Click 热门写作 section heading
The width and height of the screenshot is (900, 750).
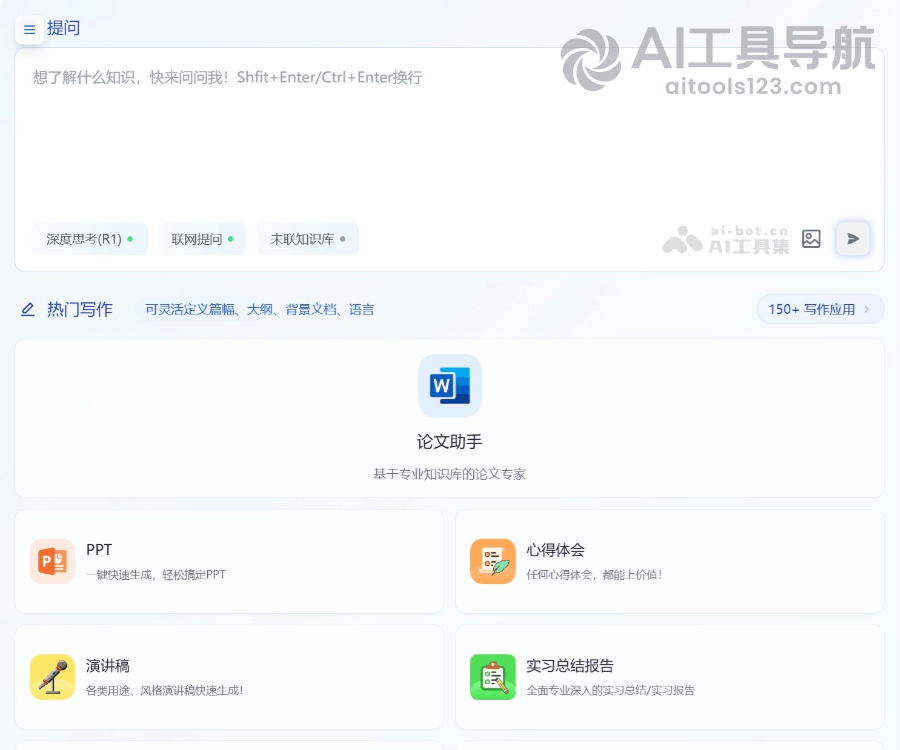tap(80, 310)
